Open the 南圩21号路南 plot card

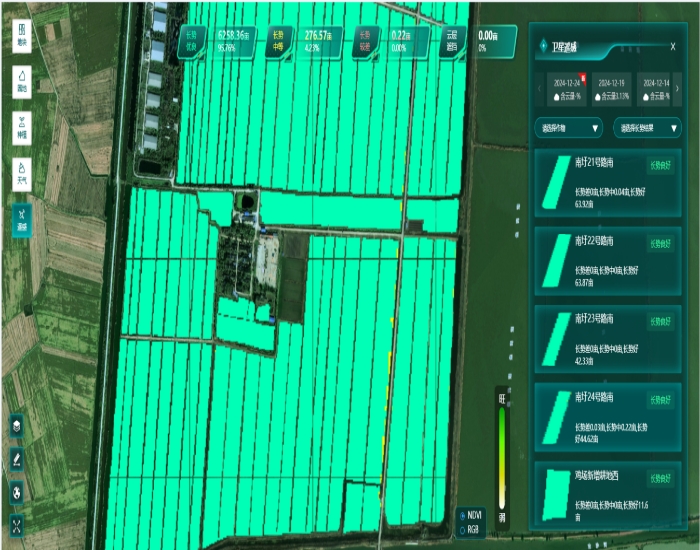pyautogui.click(x=608, y=183)
